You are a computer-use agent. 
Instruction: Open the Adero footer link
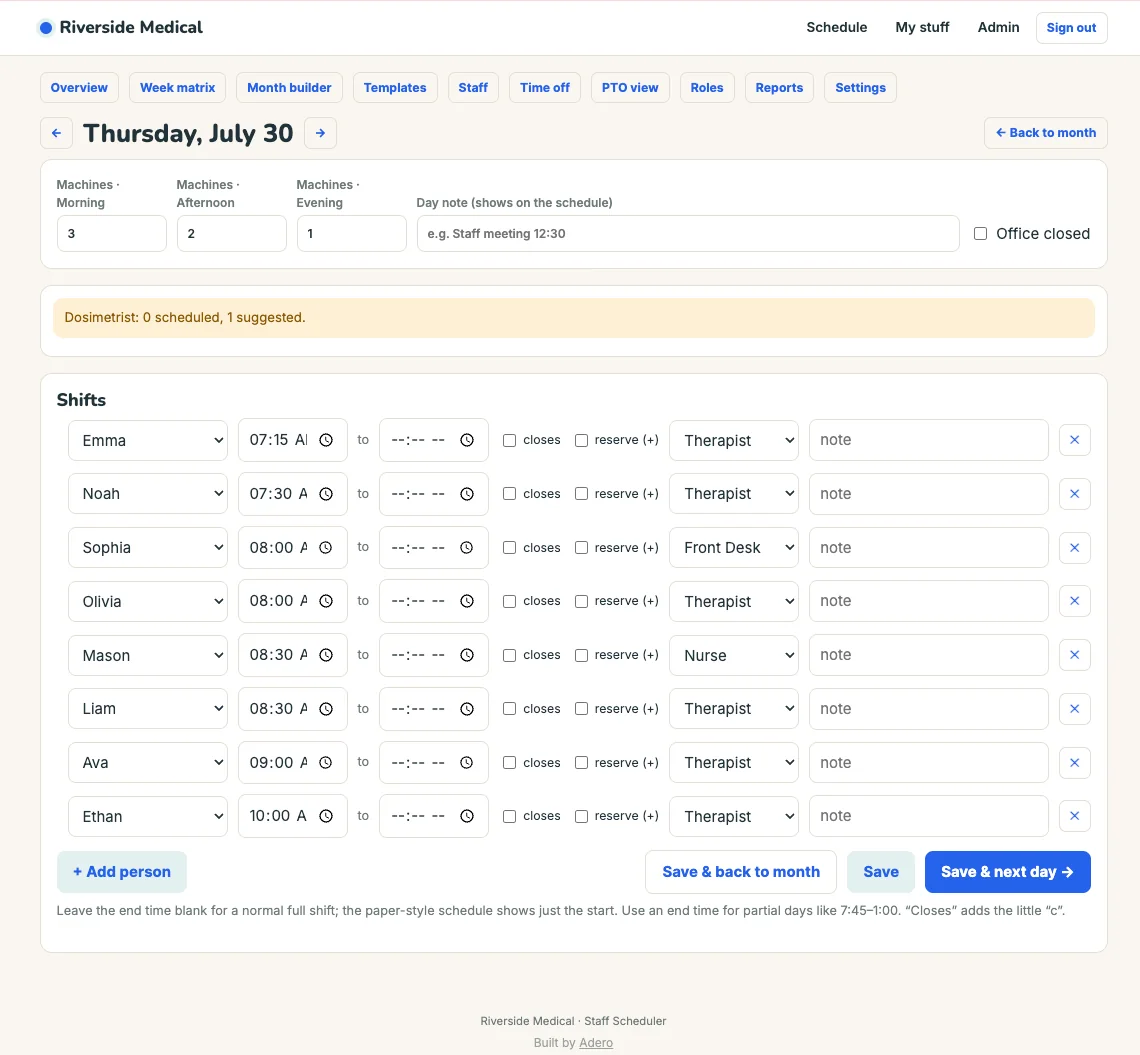coord(595,1043)
